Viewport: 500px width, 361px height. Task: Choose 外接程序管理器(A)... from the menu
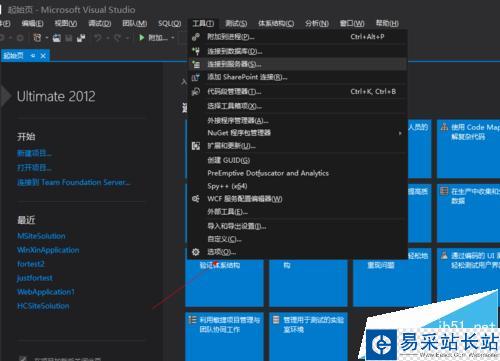tap(297, 120)
